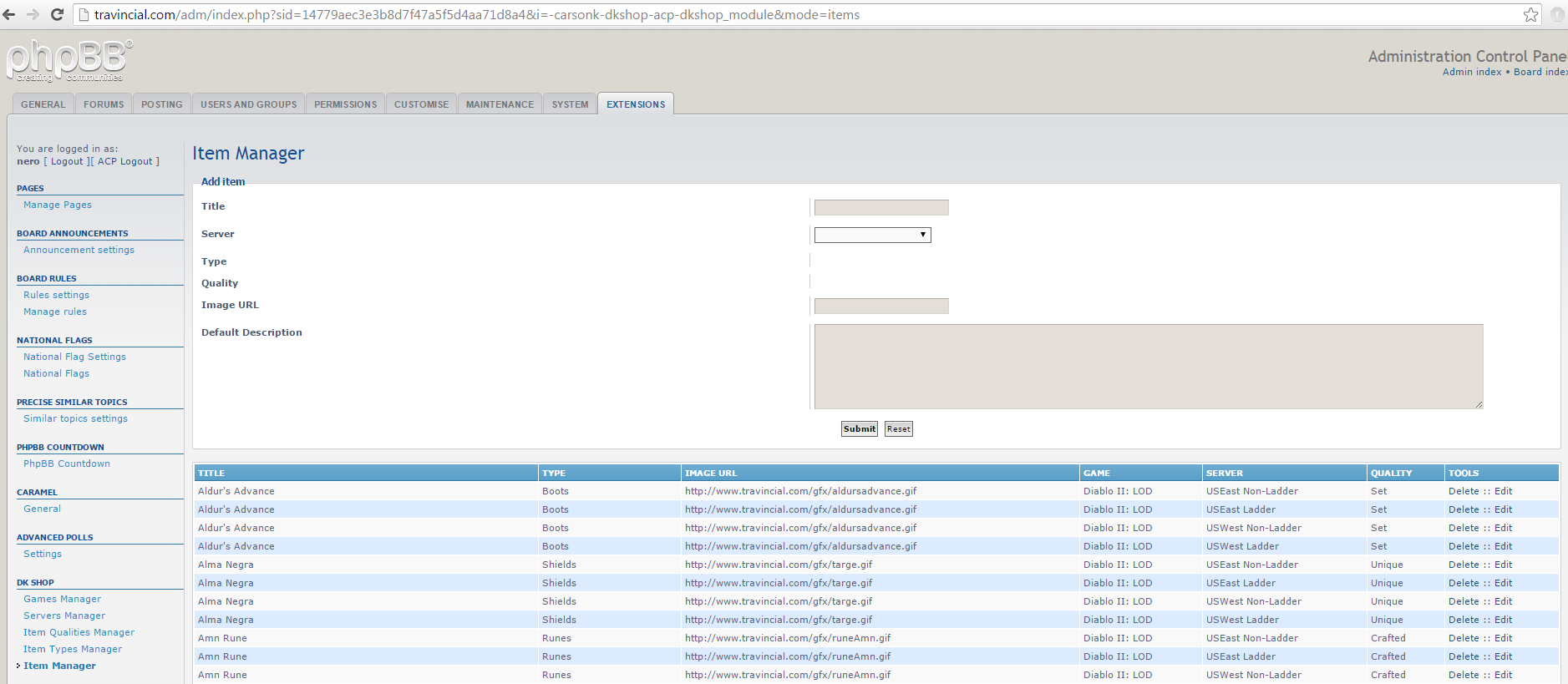
Task: Select the CUSTOMISE tab
Action: point(422,104)
